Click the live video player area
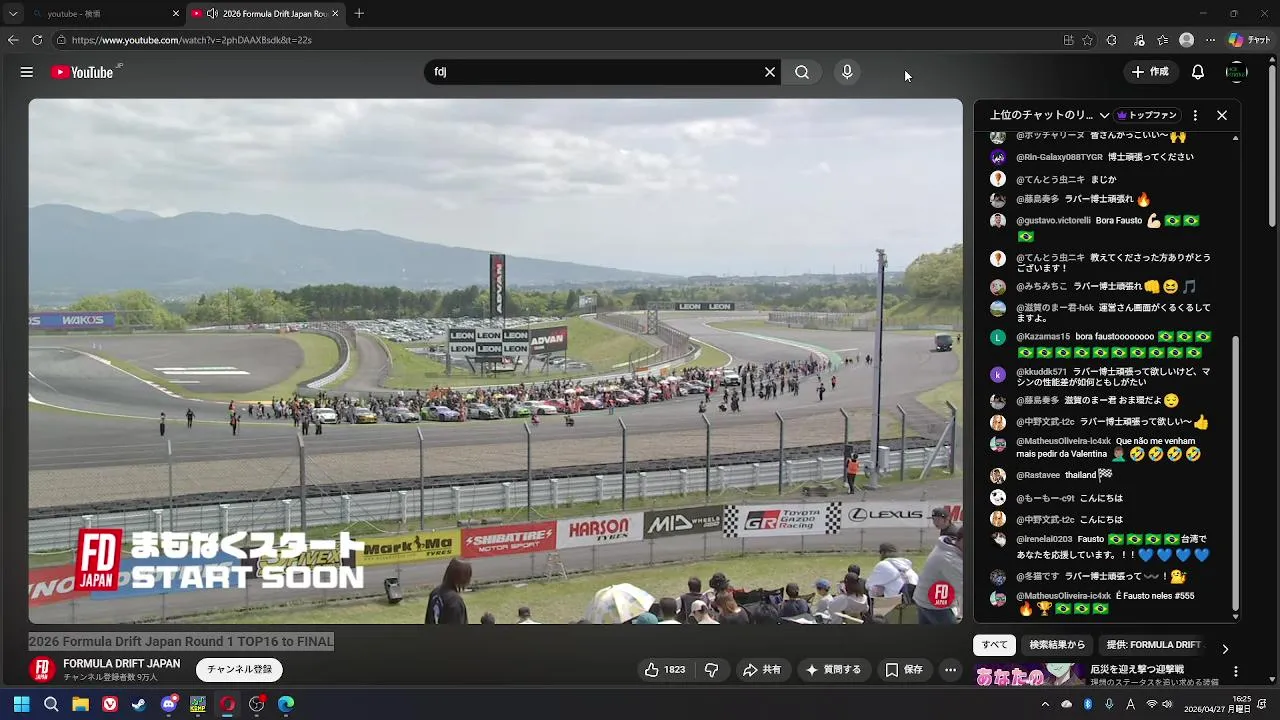1280x720 pixels. (495, 361)
